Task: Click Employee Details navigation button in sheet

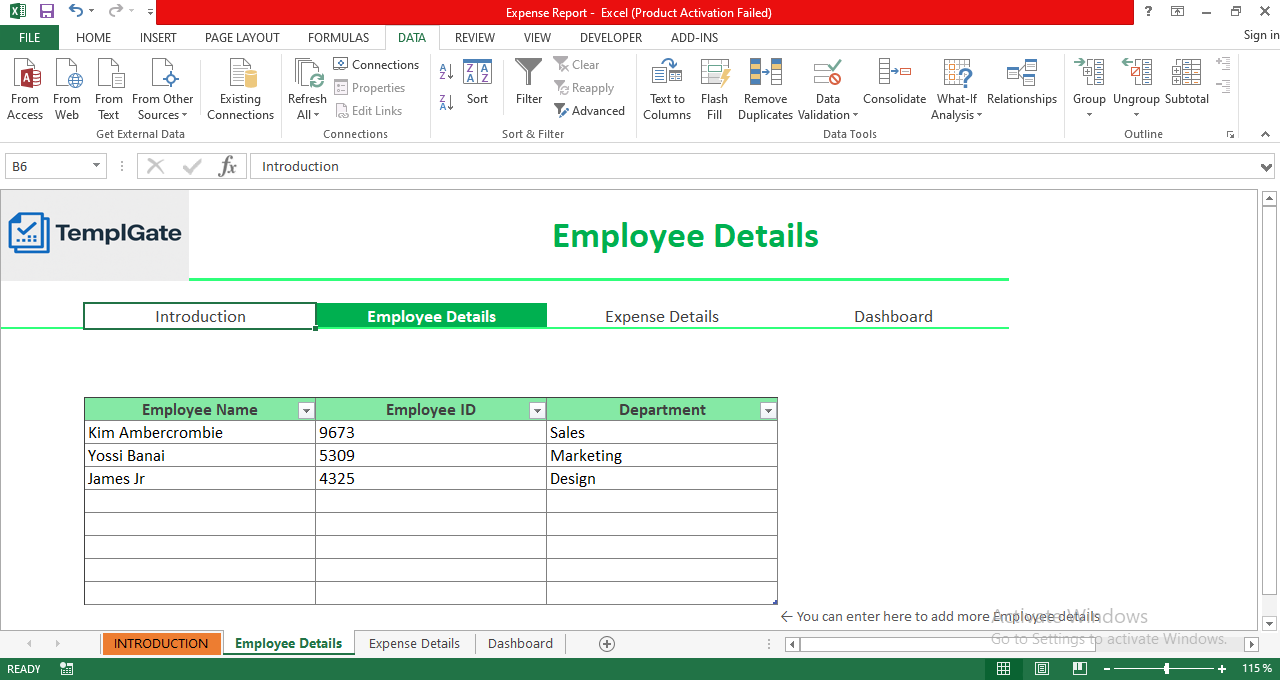Action: click(x=431, y=316)
